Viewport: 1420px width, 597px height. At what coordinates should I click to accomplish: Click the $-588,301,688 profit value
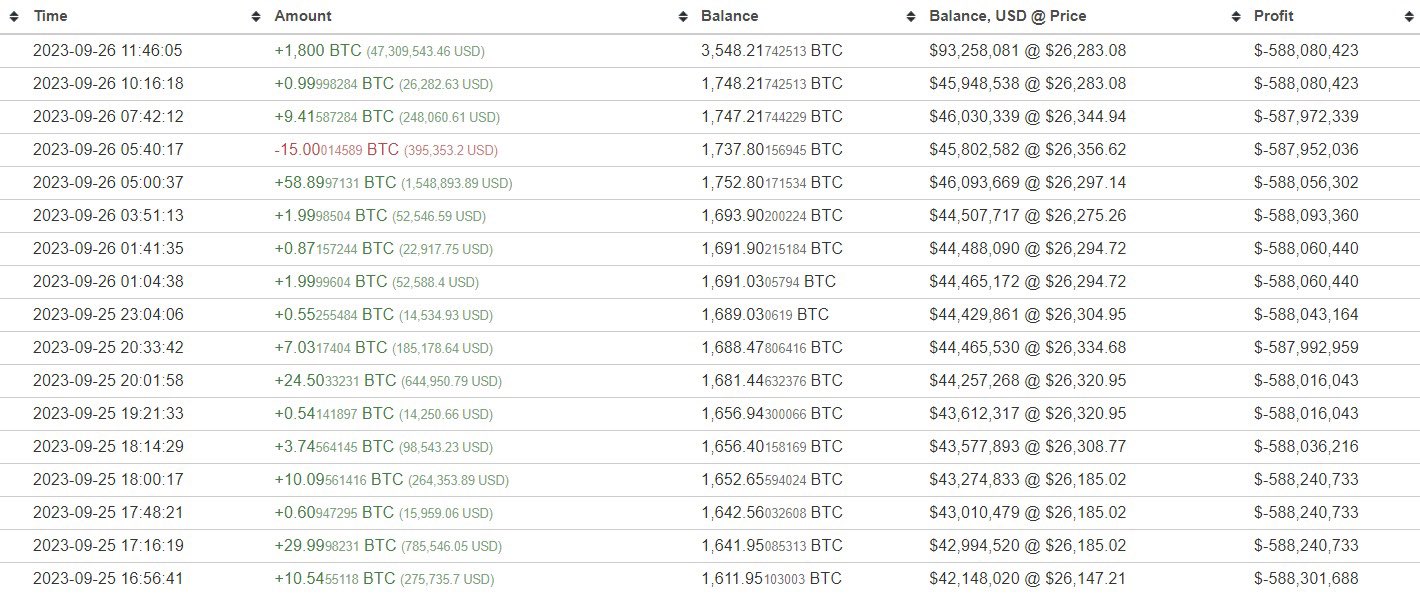coord(1306,579)
